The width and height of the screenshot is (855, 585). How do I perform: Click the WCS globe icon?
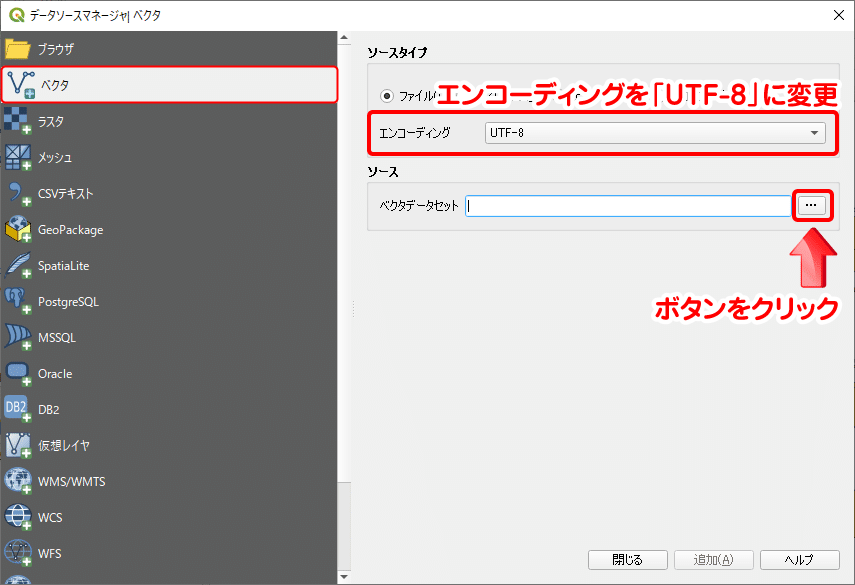coord(17,517)
